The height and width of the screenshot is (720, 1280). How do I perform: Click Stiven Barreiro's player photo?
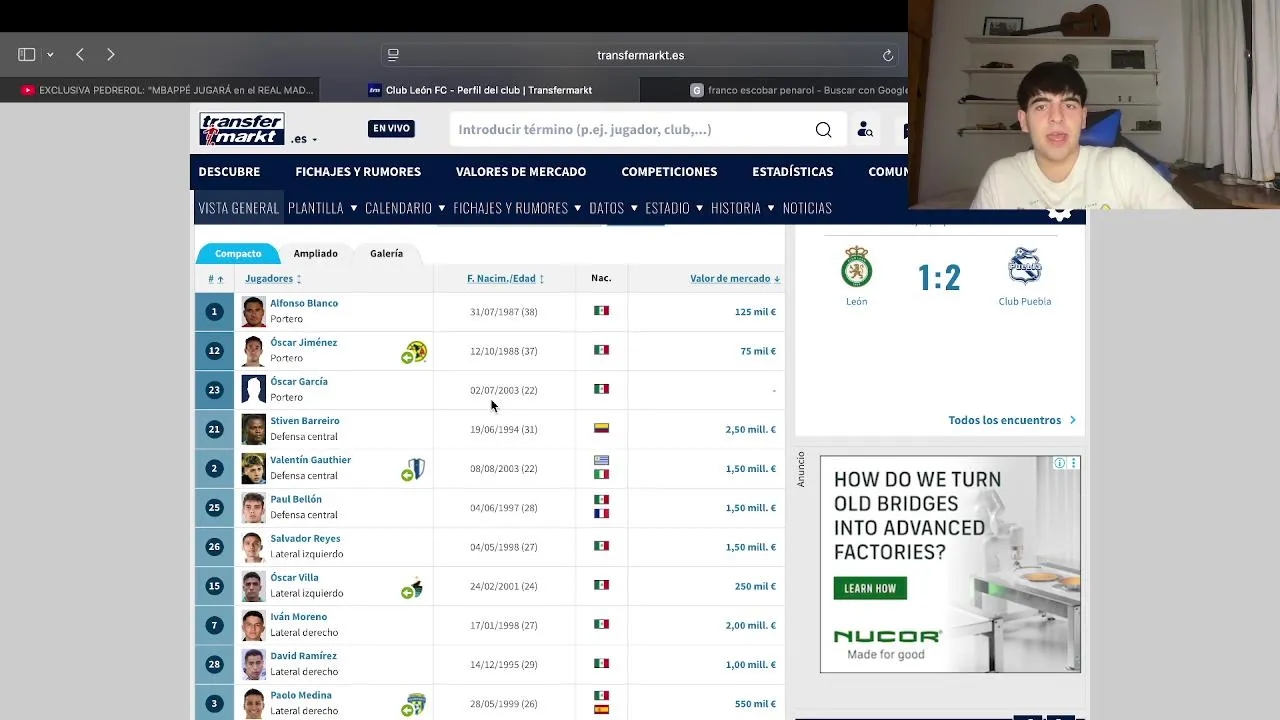coord(253,429)
